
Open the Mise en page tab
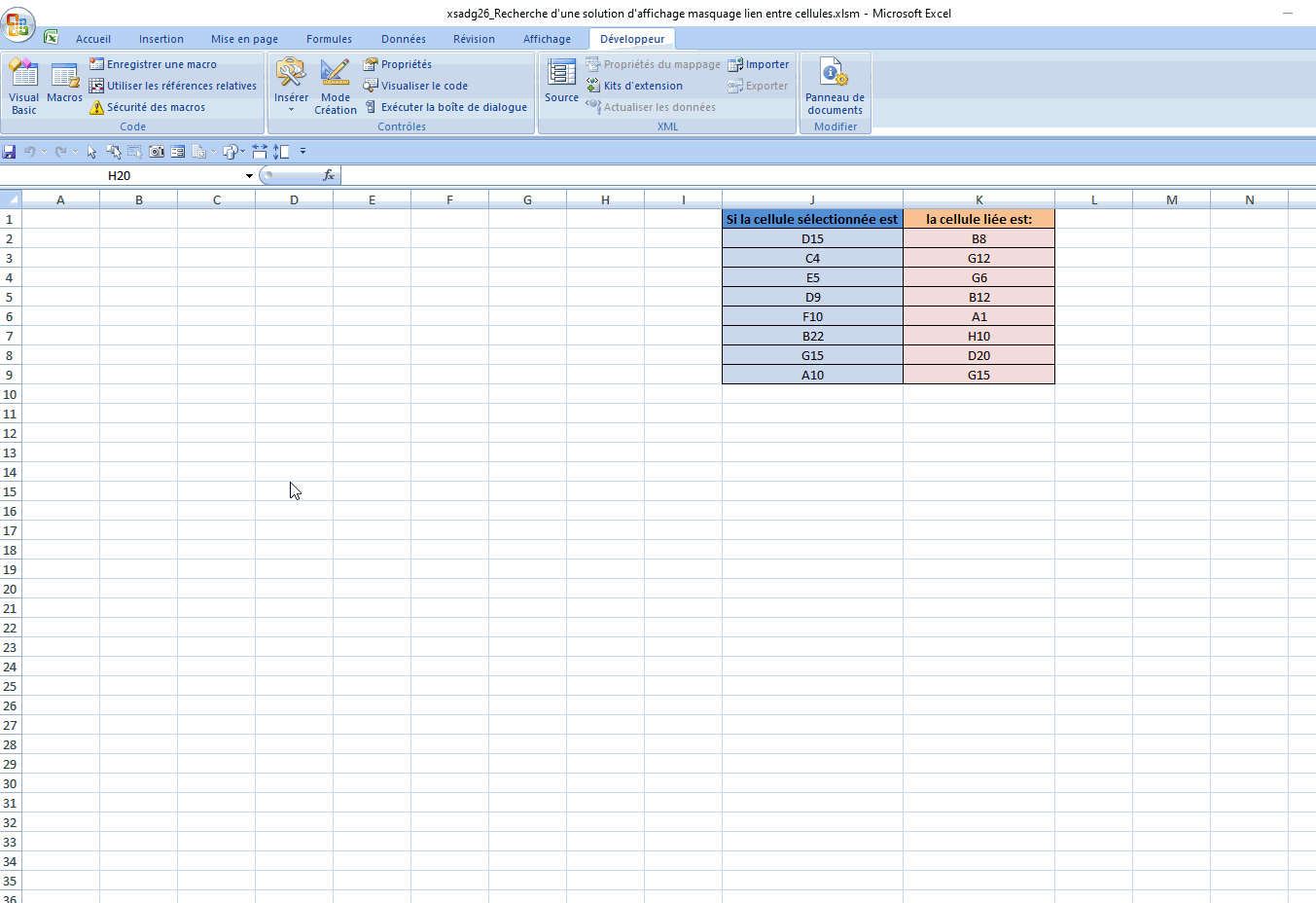pos(244,39)
